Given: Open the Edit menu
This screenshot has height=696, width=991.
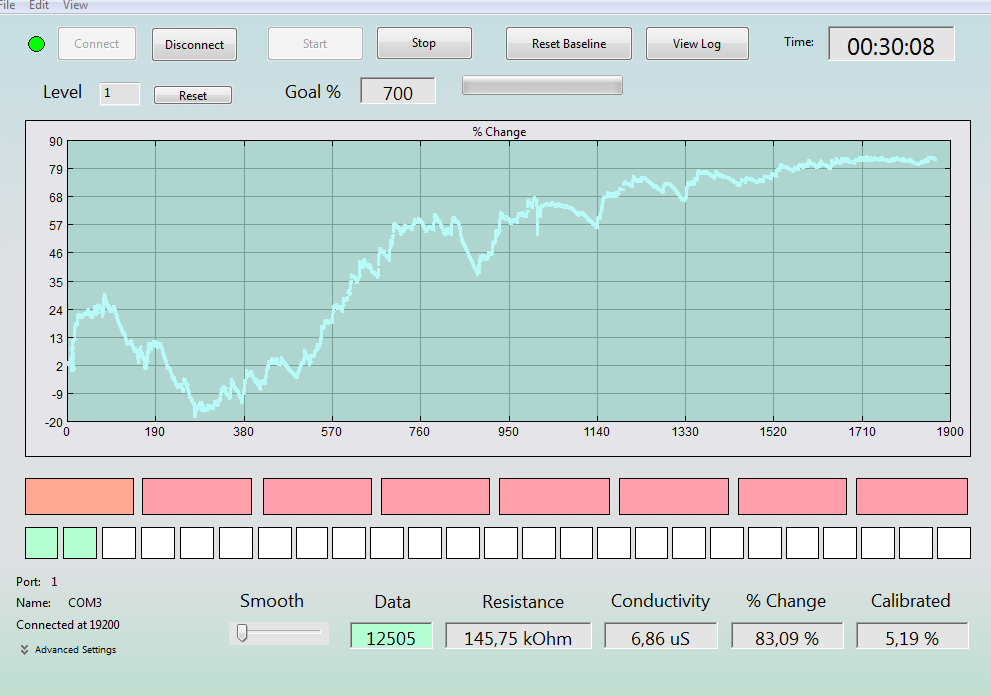Looking at the screenshot, I should [39, 5].
